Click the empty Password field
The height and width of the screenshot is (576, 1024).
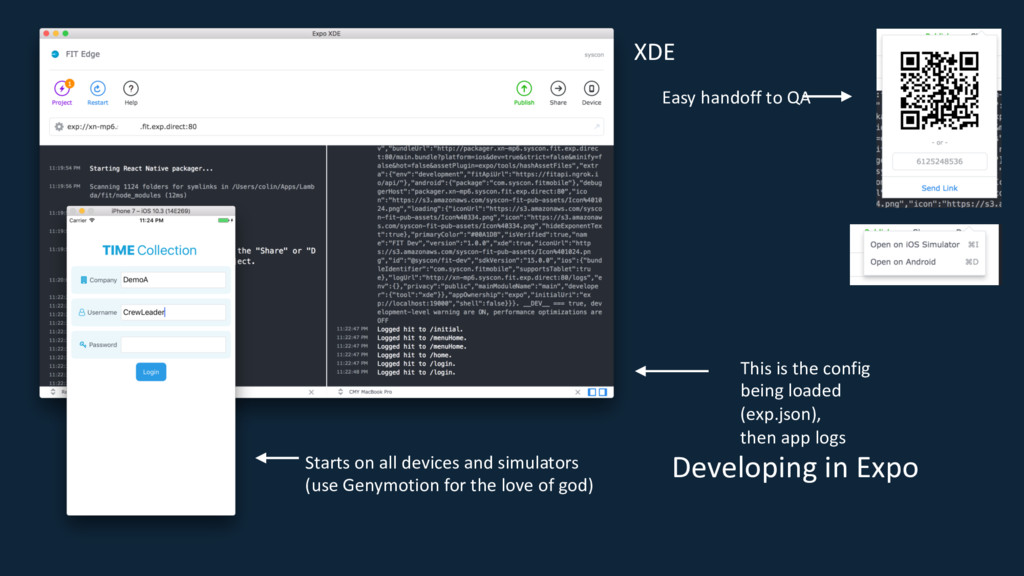click(x=173, y=344)
